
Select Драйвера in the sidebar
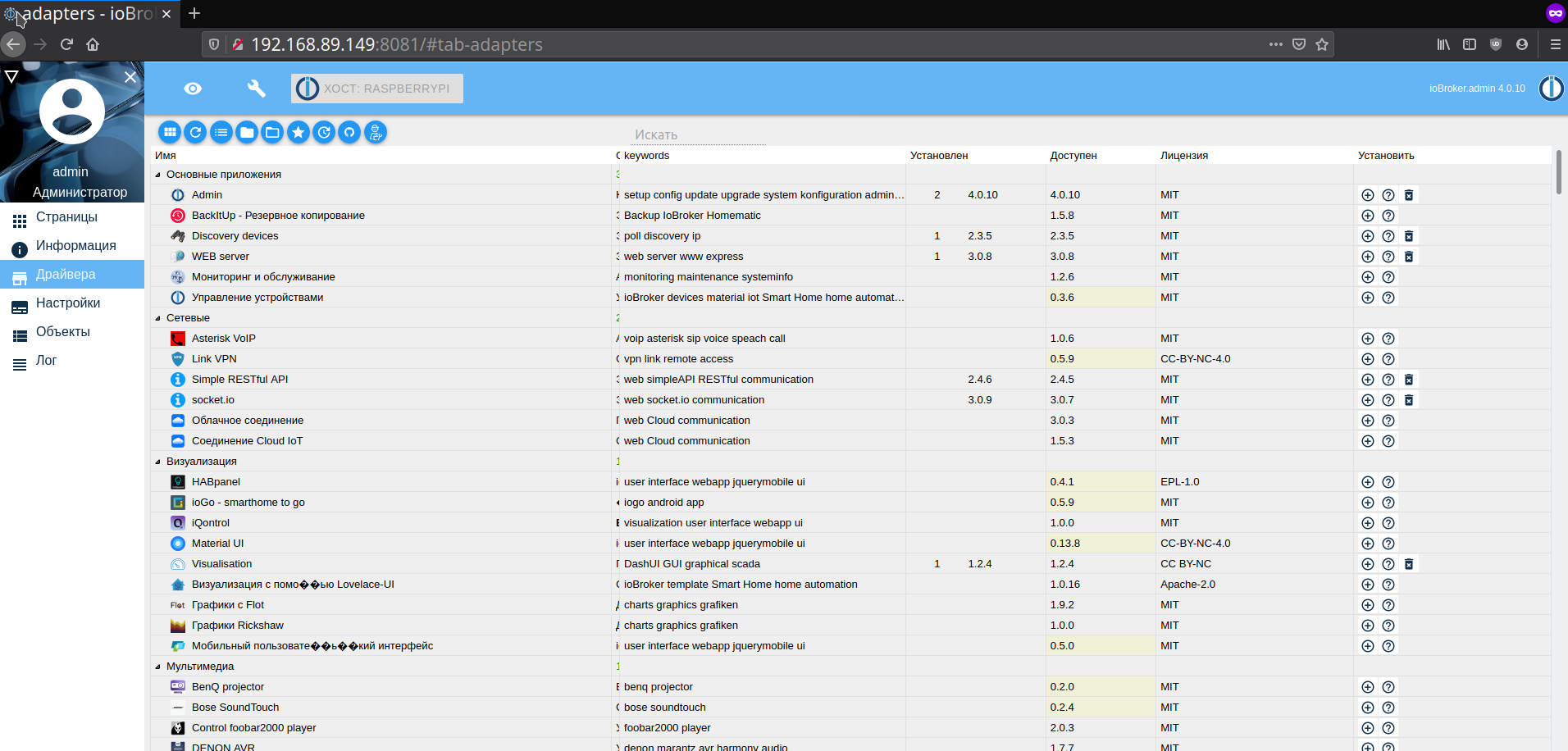72,275
